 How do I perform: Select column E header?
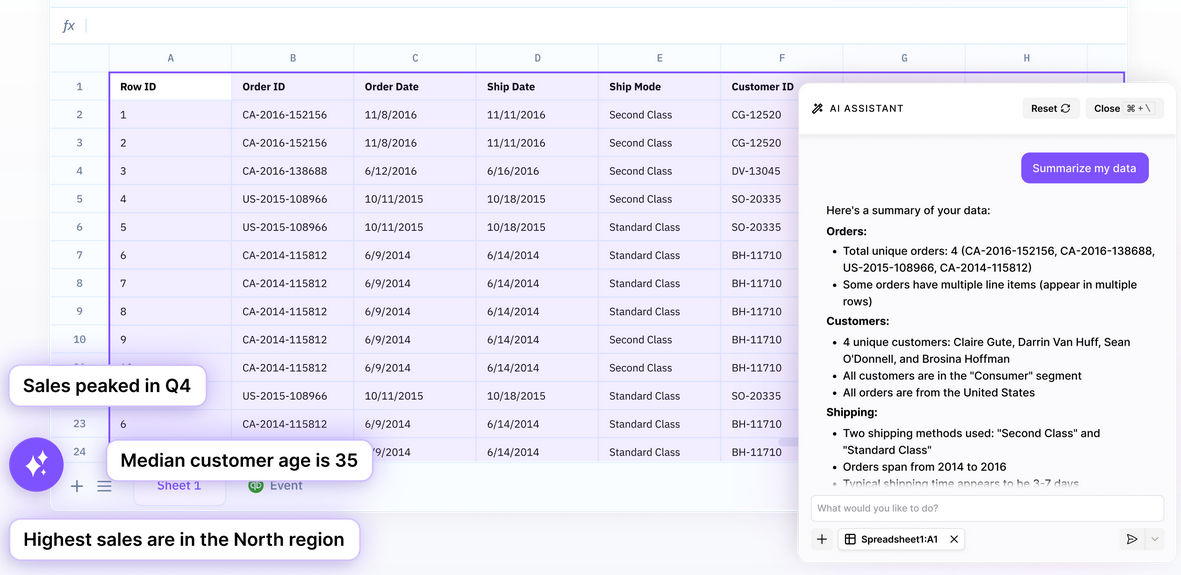click(660, 58)
